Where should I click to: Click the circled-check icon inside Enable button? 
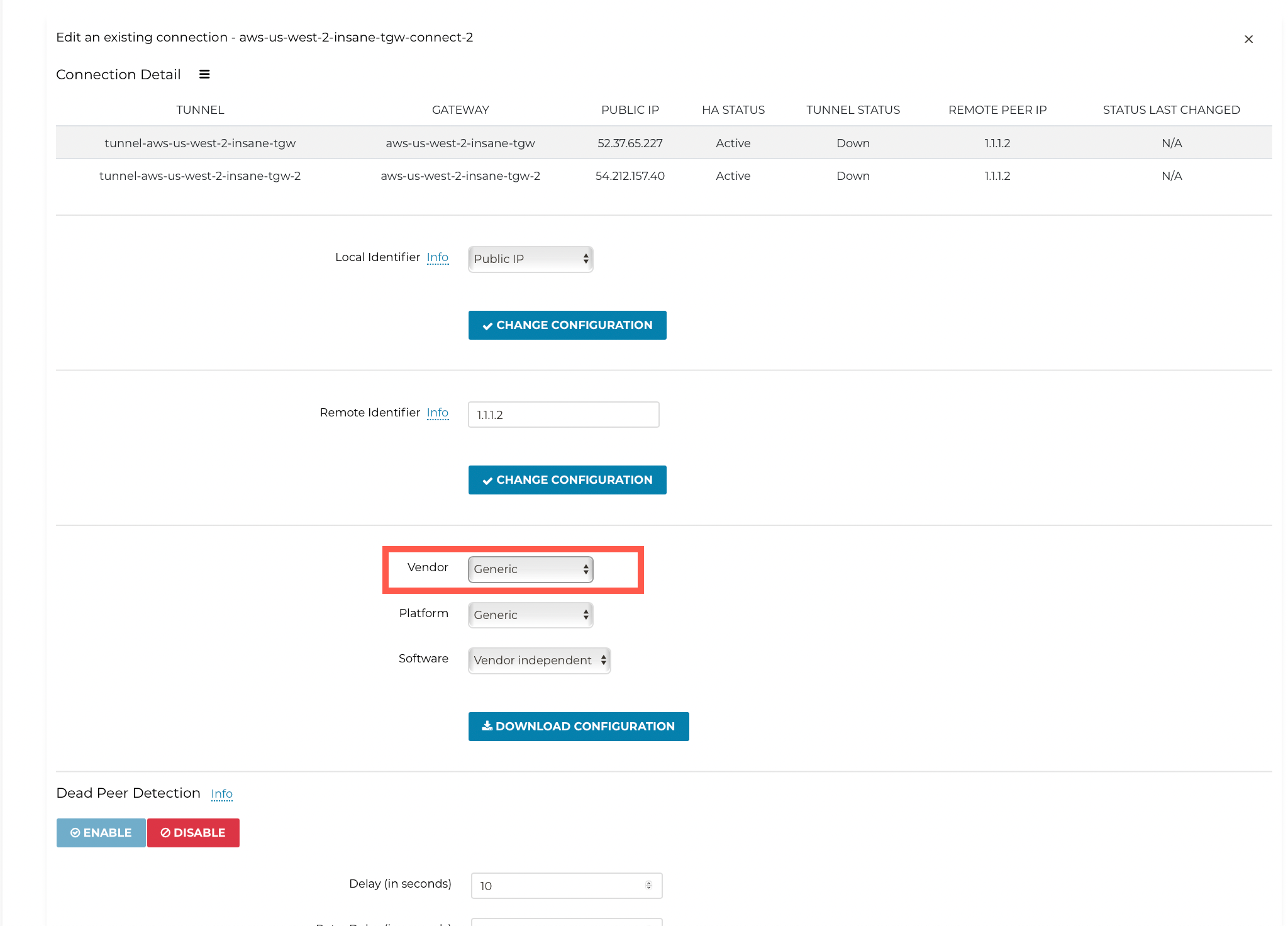76,832
